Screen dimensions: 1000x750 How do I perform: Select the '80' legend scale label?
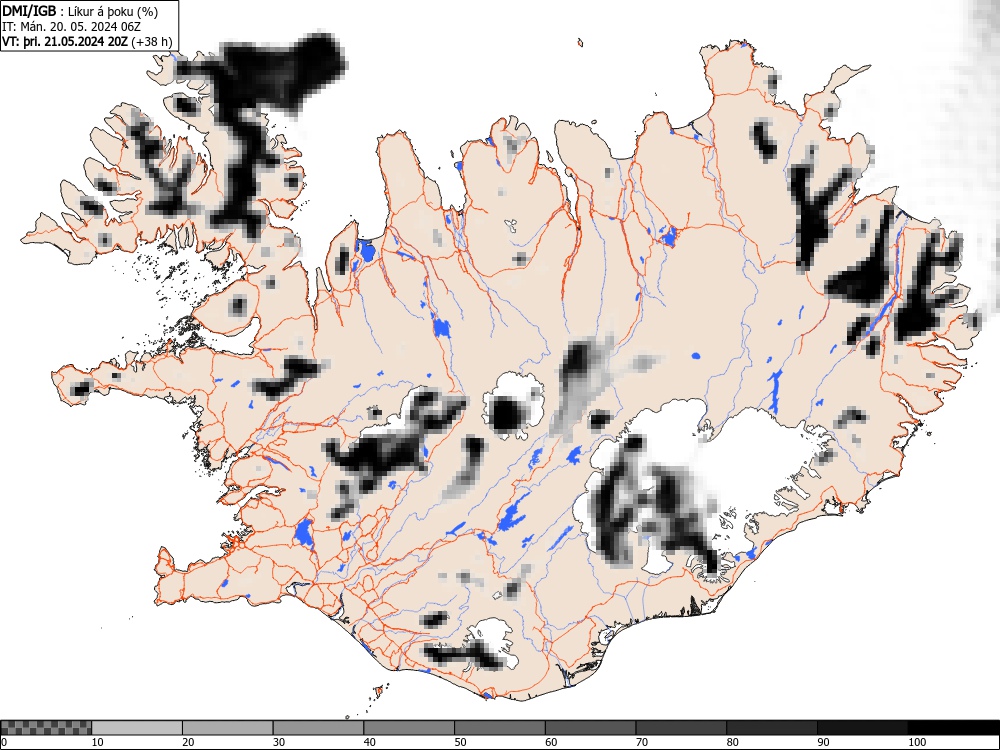click(733, 742)
